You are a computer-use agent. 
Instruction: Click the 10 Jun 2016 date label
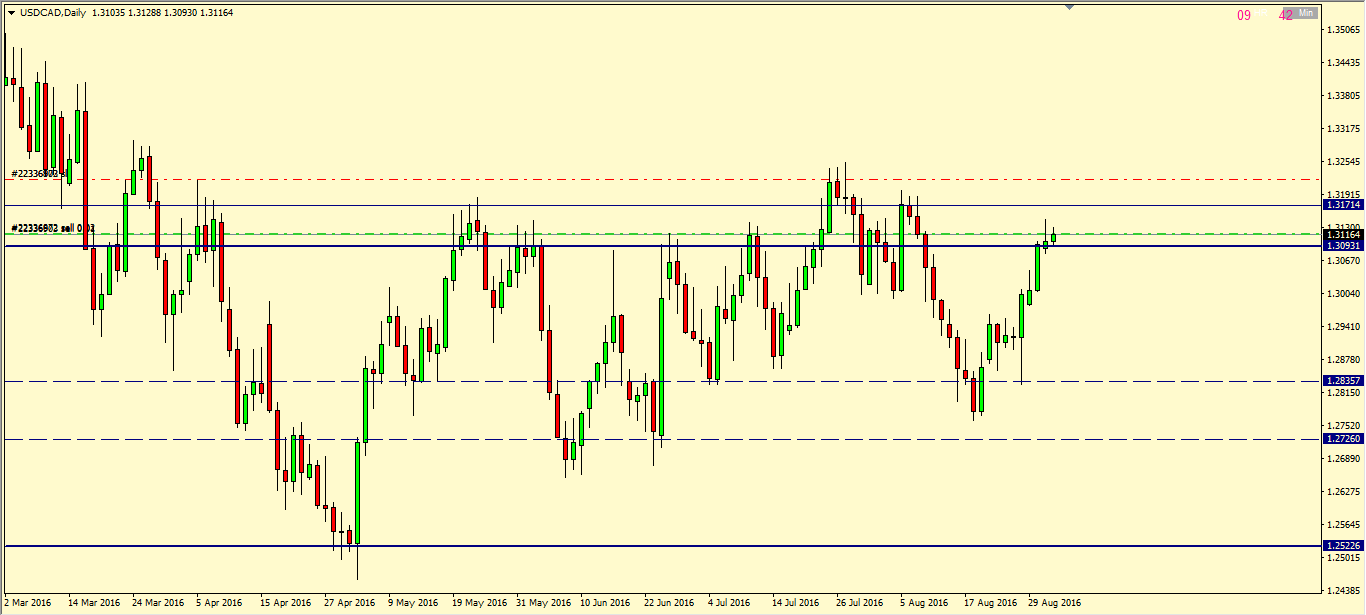pyautogui.click(x=607, y=603)
